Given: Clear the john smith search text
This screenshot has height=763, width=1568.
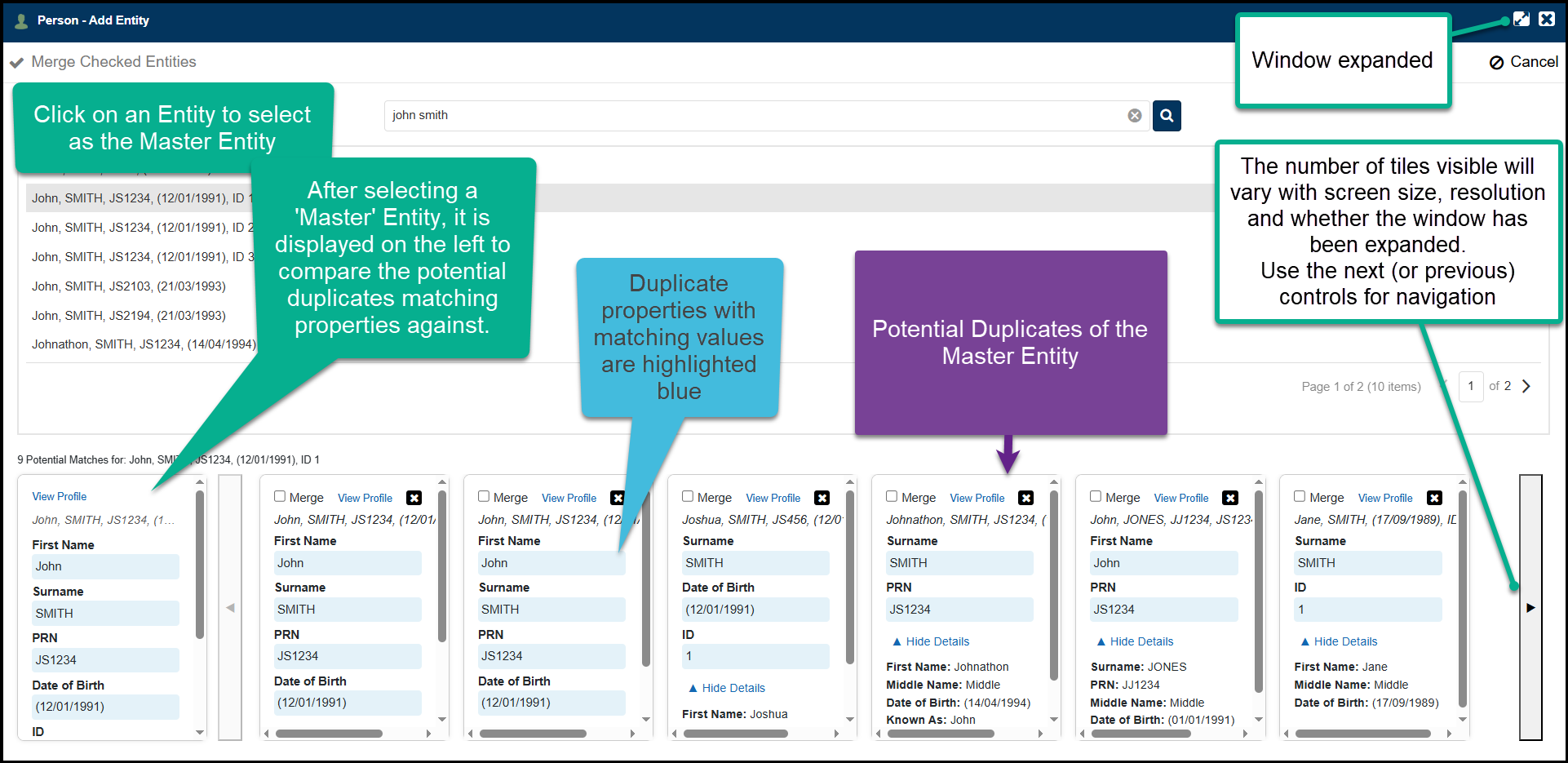Looking at the screenshot, I should coord(1134,116).
